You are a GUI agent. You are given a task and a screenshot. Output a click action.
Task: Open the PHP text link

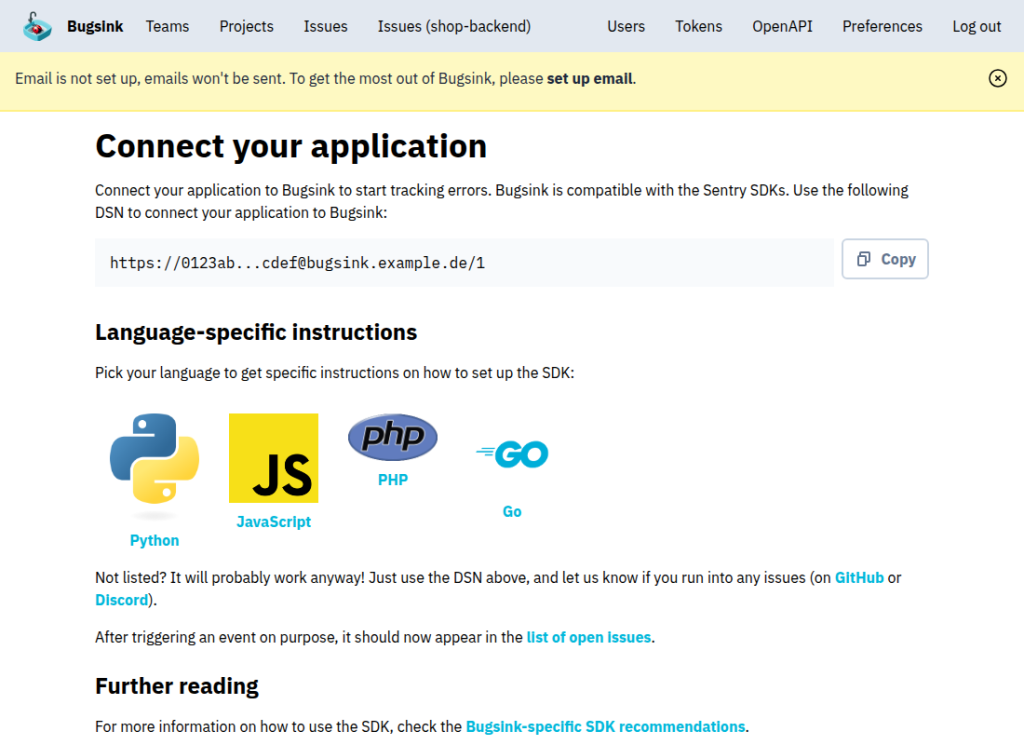[392, 480]
